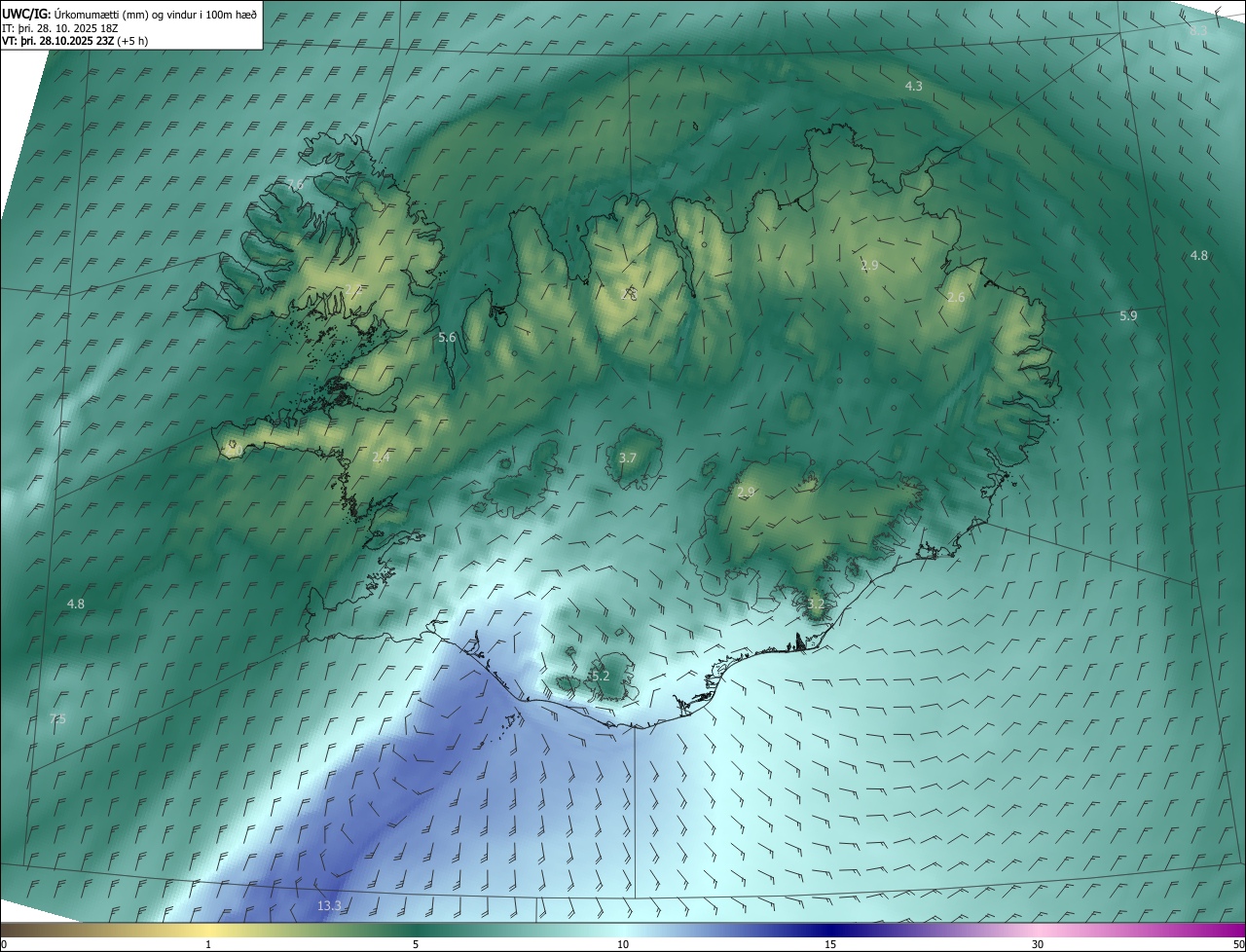Screen dimensions: 1246x952
Task: Select the 2.6 value in east Iceland
Action: point(956,297)
